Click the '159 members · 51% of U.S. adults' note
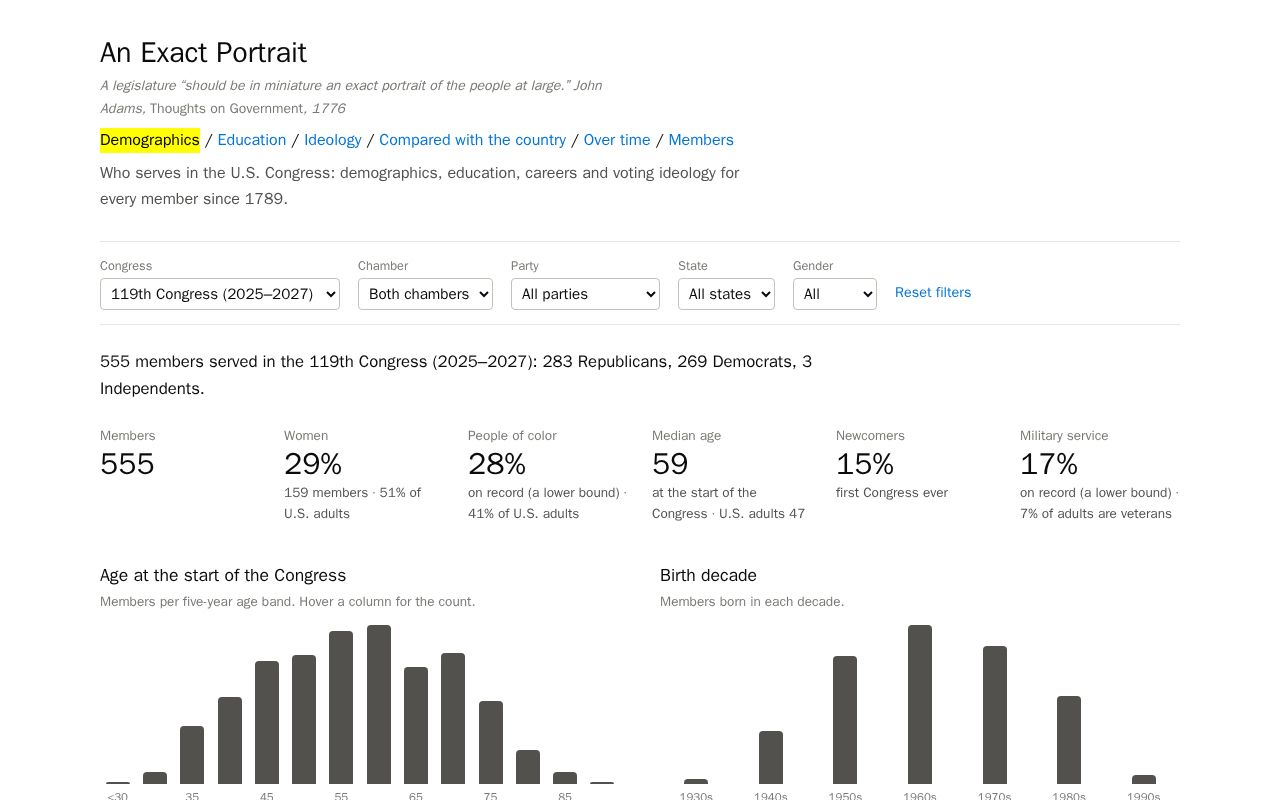This screenshot has width=1280, height=800. (353, 503)
